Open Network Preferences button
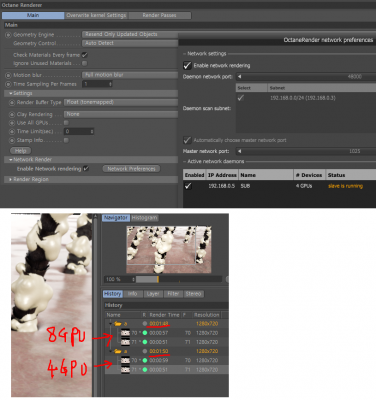 coord(131,169)
